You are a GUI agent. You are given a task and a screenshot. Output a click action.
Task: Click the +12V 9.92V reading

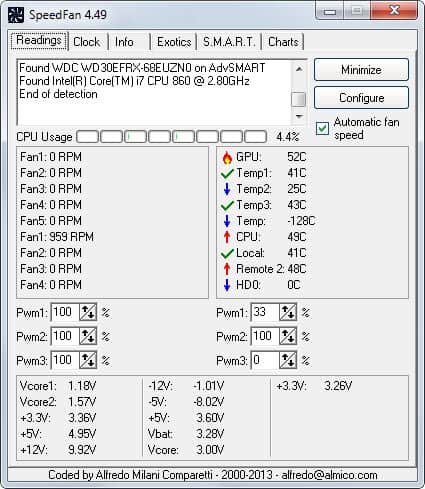click(x=58, y=450)
